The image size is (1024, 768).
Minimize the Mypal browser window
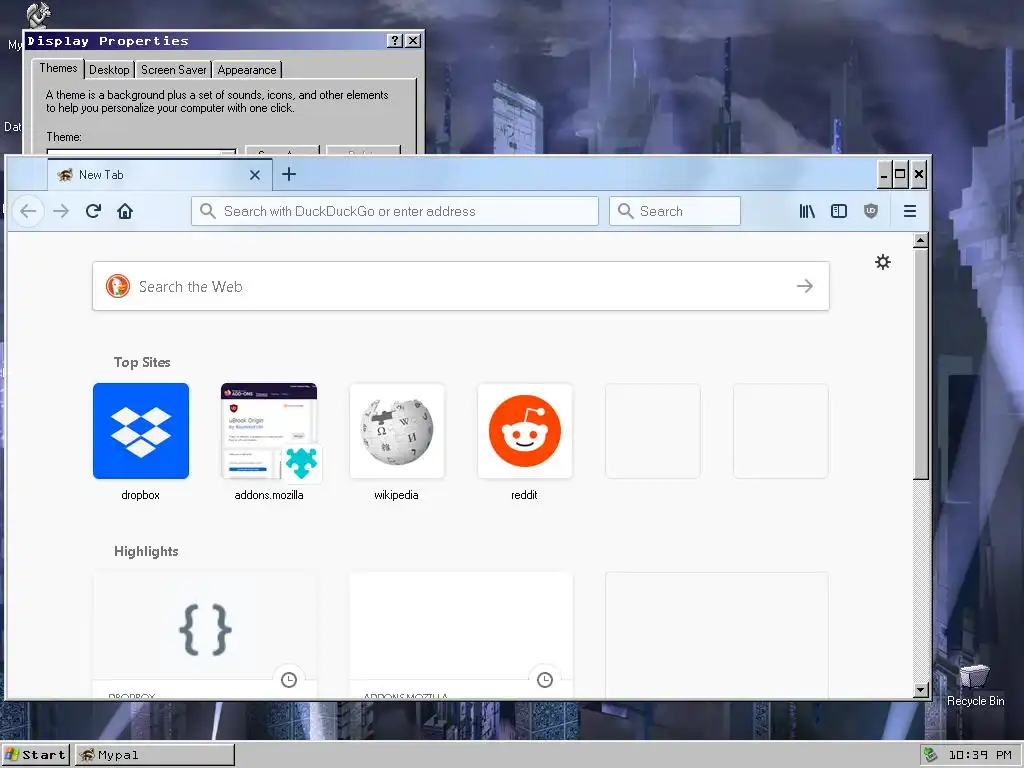click(x=884, y=174)
